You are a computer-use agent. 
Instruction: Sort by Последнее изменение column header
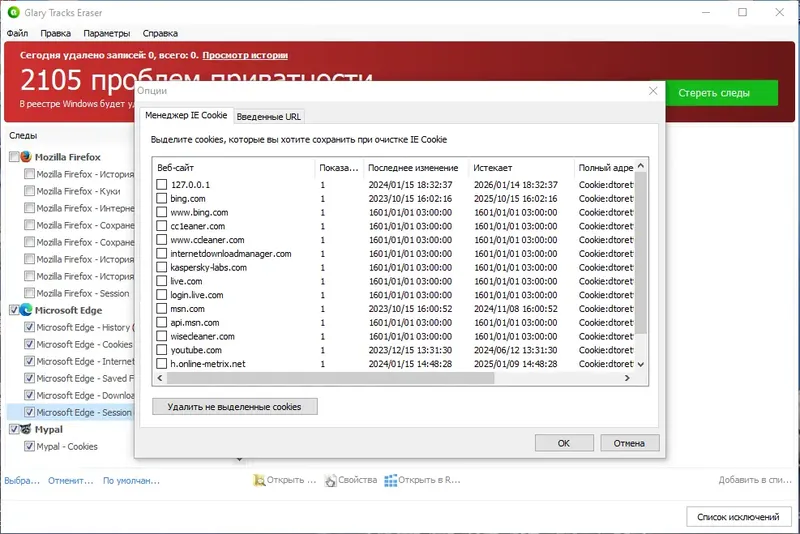[x=416, y=167]
